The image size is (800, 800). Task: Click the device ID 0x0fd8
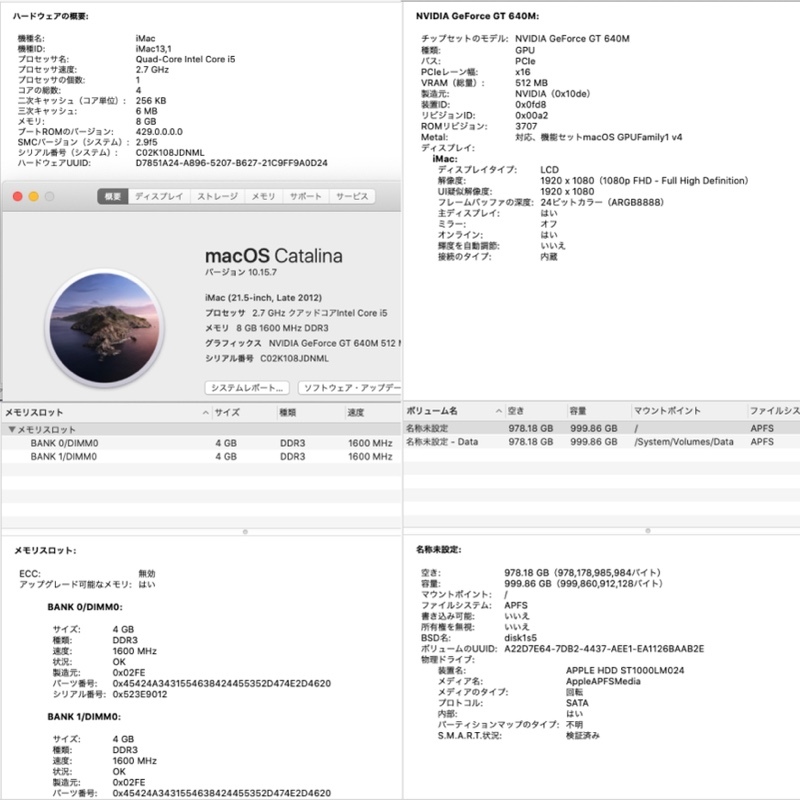pos(531,105)
